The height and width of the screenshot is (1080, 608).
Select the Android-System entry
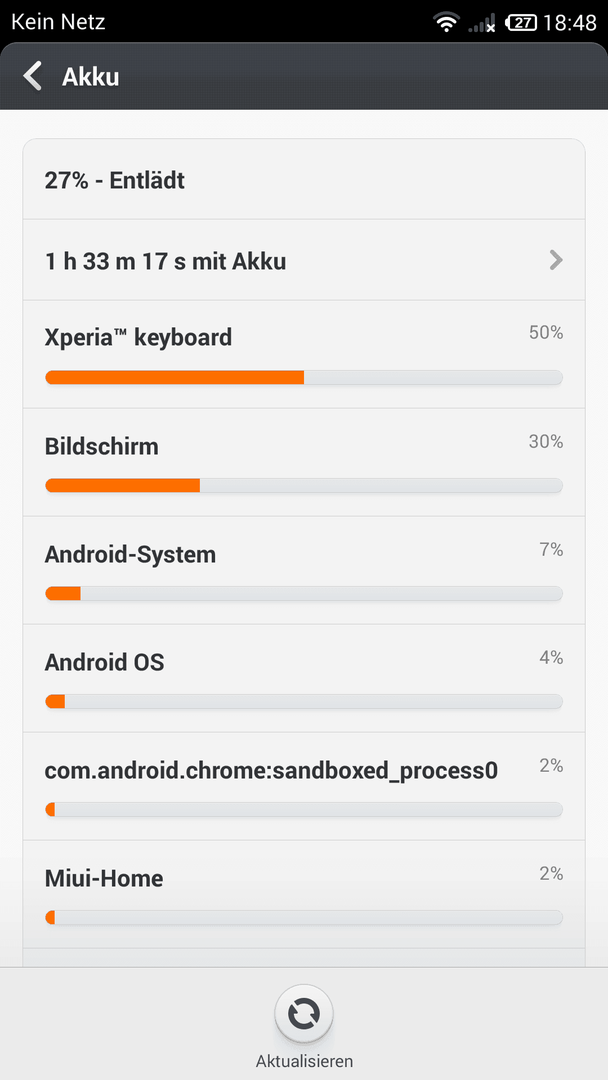304,570
